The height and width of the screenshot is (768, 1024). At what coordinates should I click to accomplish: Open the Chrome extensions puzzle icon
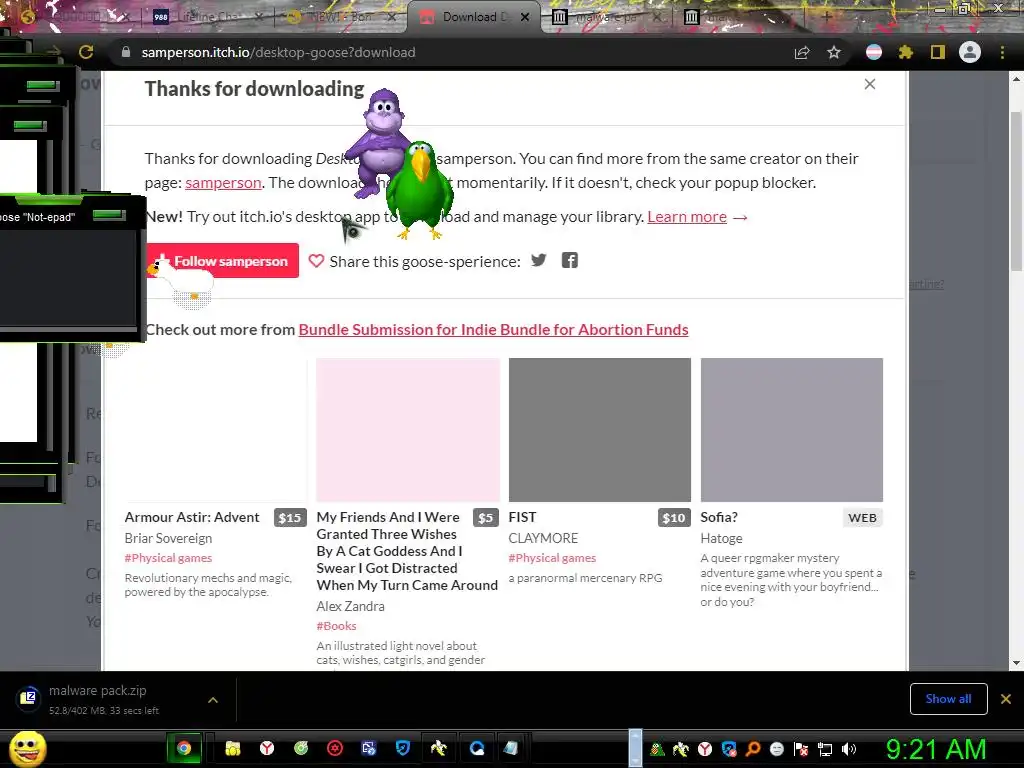(906, 52)
